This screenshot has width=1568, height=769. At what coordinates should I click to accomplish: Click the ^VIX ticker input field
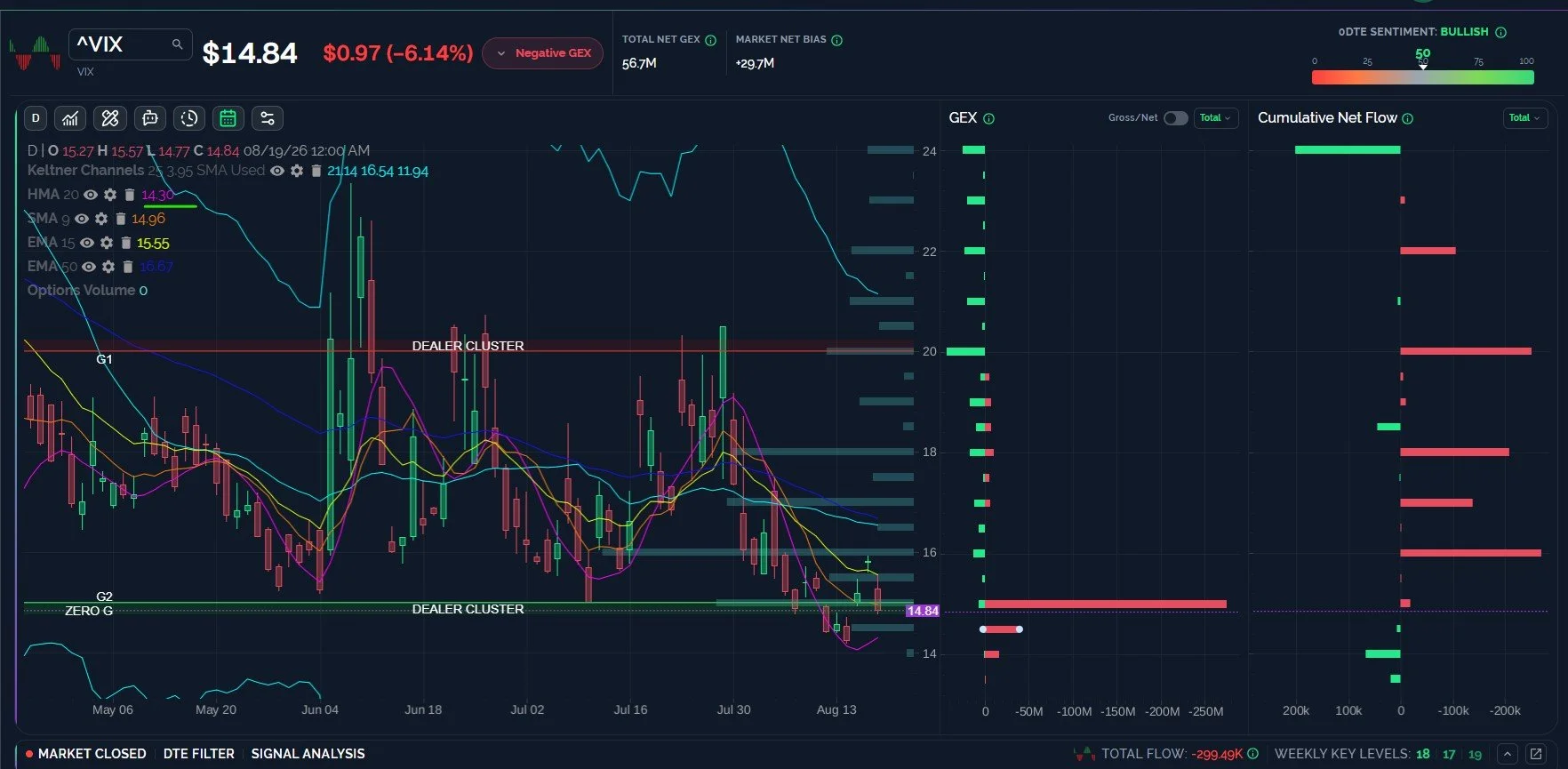[x=131, y=44]
